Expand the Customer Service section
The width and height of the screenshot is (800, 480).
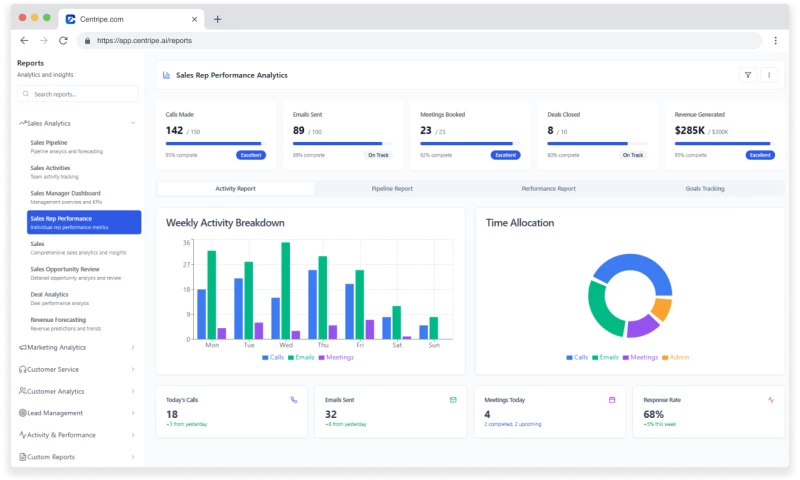(133, 369)
